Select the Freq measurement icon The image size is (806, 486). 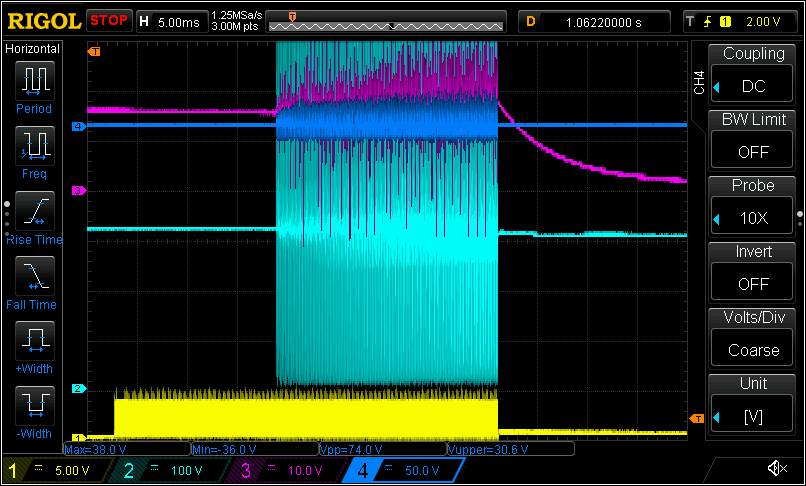click(x=35, y=148)
